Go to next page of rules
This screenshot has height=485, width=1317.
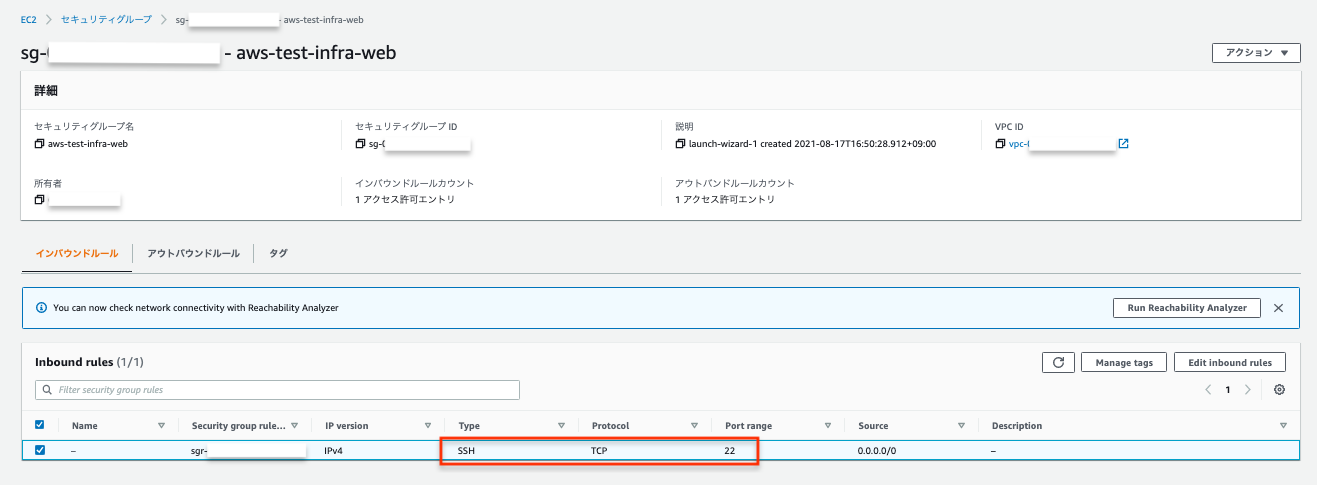[1247, 390]
